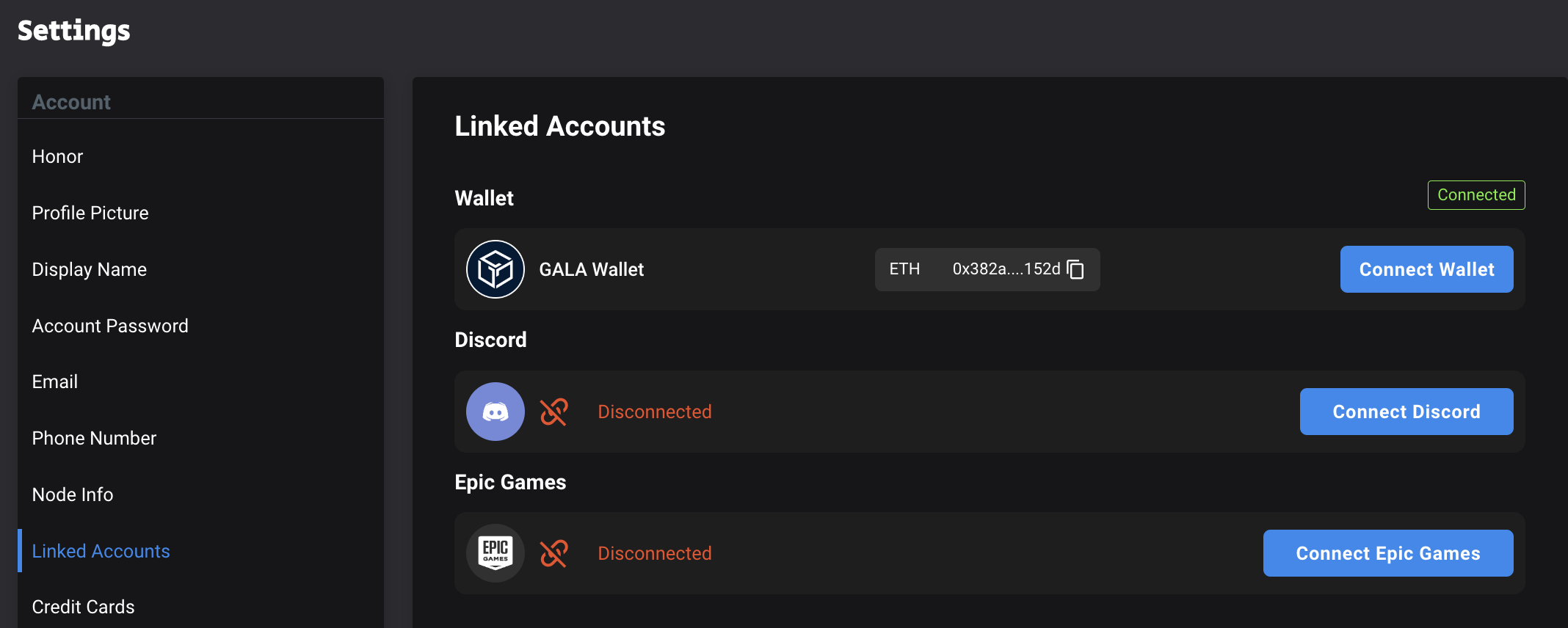Click the Account sidebar header
1568x628 pixels.
(x=71, y=102)
